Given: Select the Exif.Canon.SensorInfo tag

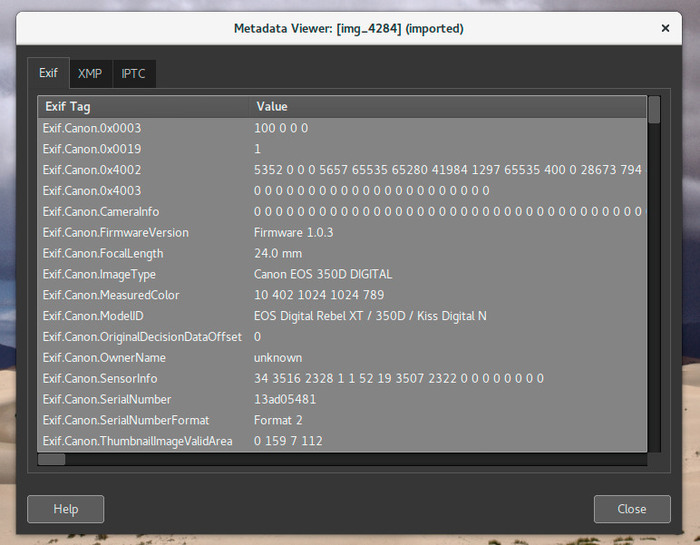Looking at the screenshot, I should point(100,379).
